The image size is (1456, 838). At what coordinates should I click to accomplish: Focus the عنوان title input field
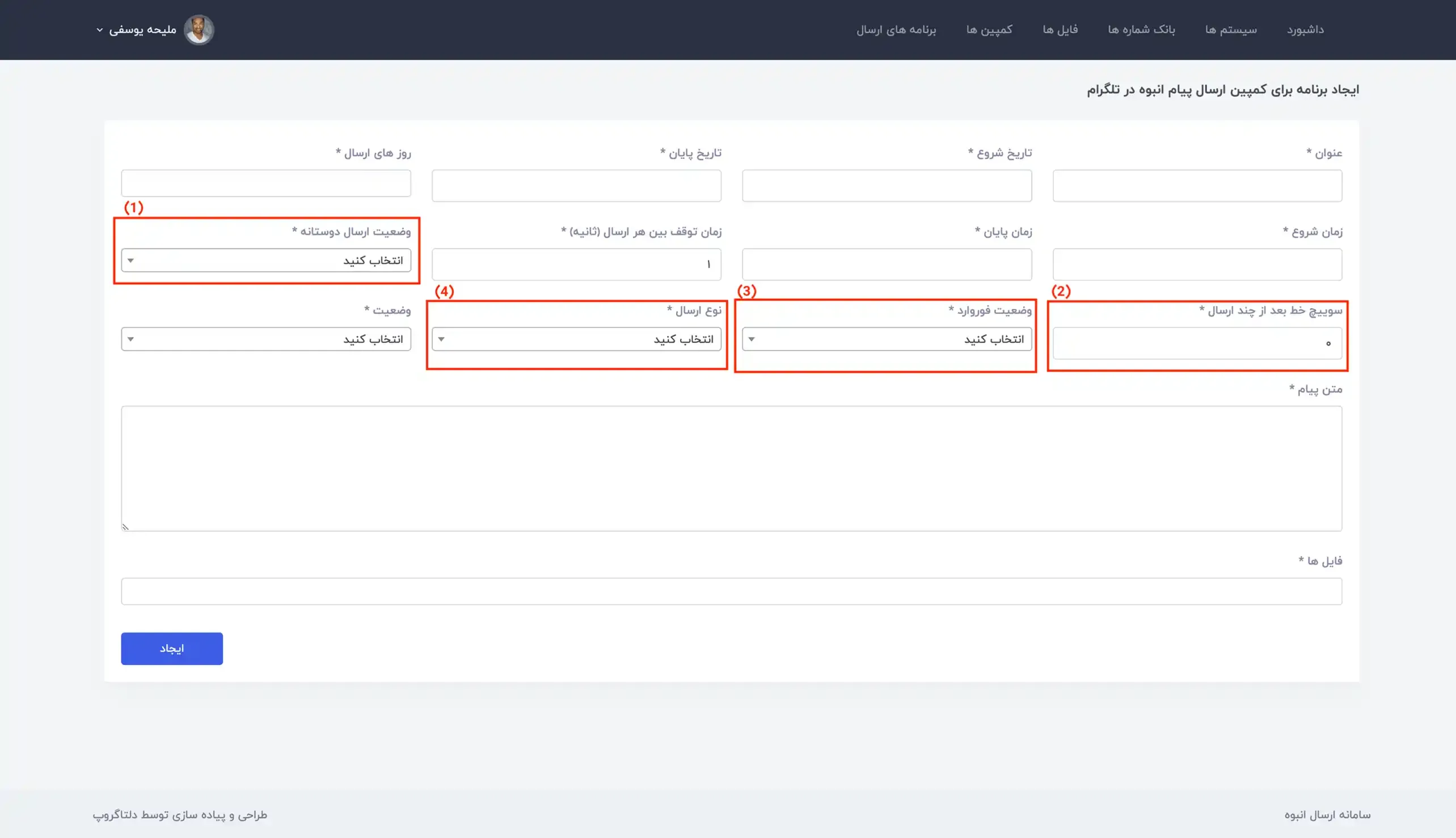click(x=1197, y=186)
